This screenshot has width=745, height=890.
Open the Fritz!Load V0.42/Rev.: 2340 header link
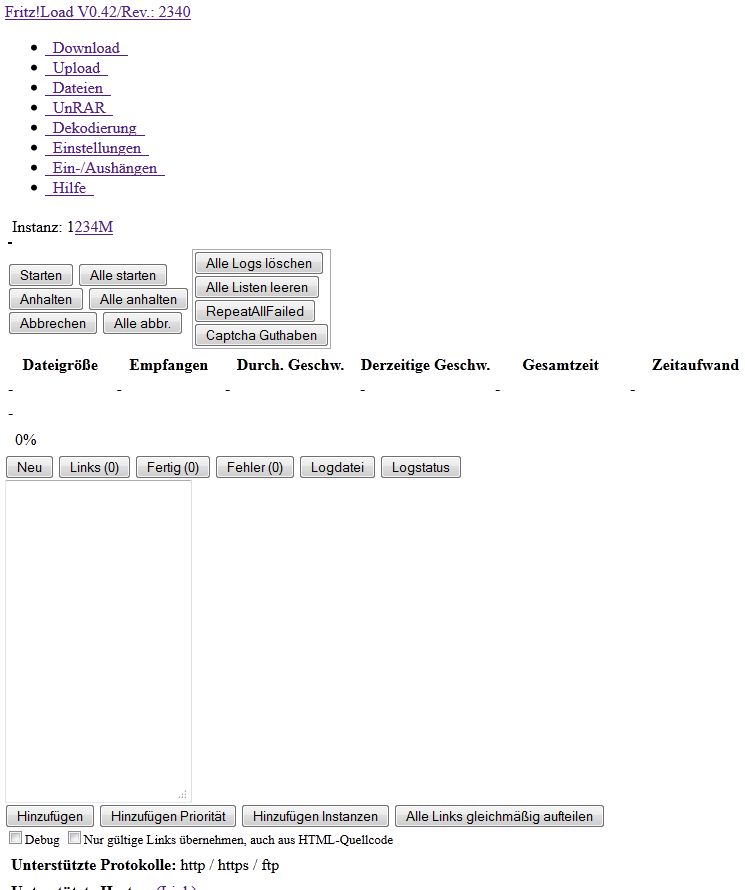click(x=98, y=12)
